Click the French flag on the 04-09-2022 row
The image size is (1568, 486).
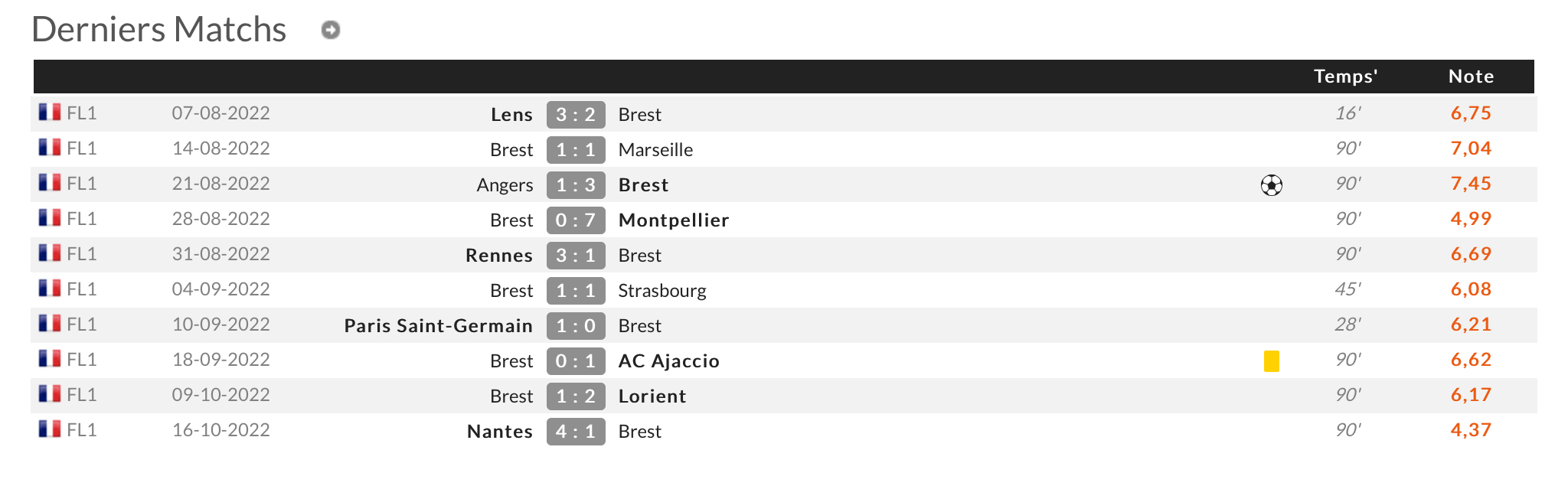[x=50, y=289]
